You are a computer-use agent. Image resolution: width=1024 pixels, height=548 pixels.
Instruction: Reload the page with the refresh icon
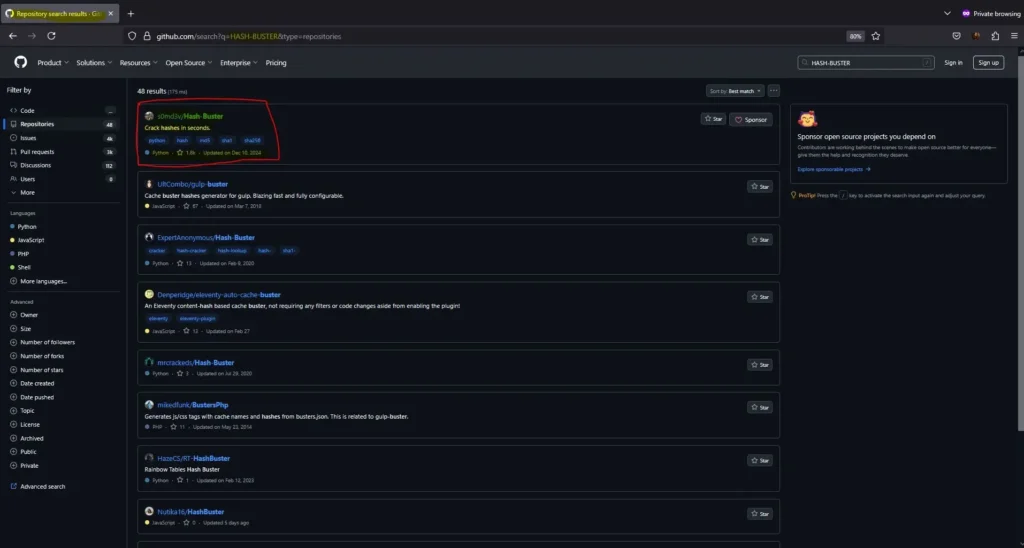click(51, 36)
